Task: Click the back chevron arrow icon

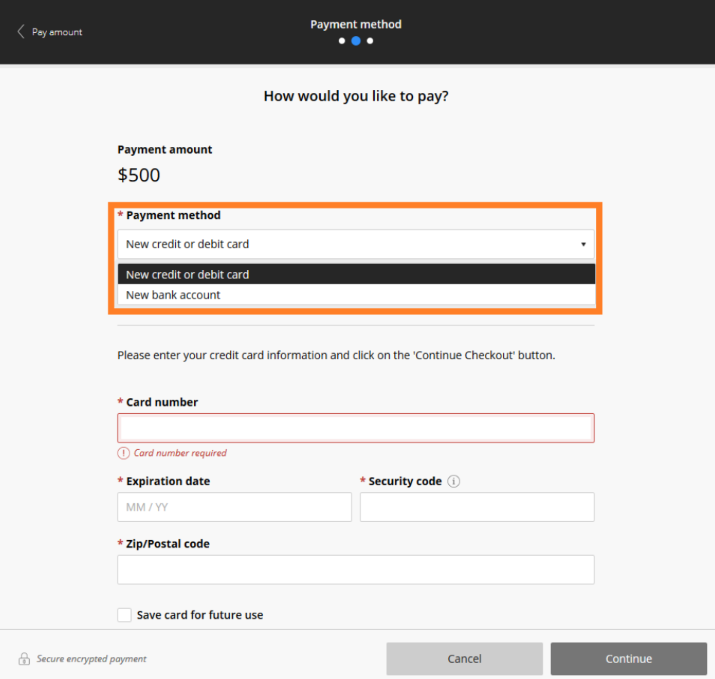Action: [x=20, y=32]
